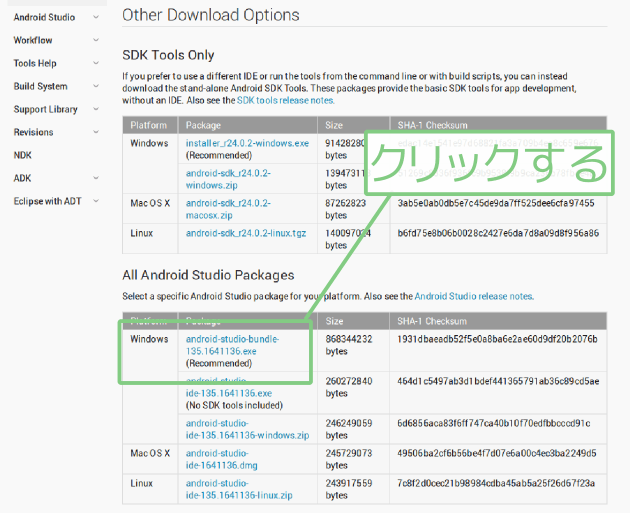Image resolution: width=630 pixels, height=513 pixels.
Task: Click Mac OS X in the SDK tools table
Action: 150,203
